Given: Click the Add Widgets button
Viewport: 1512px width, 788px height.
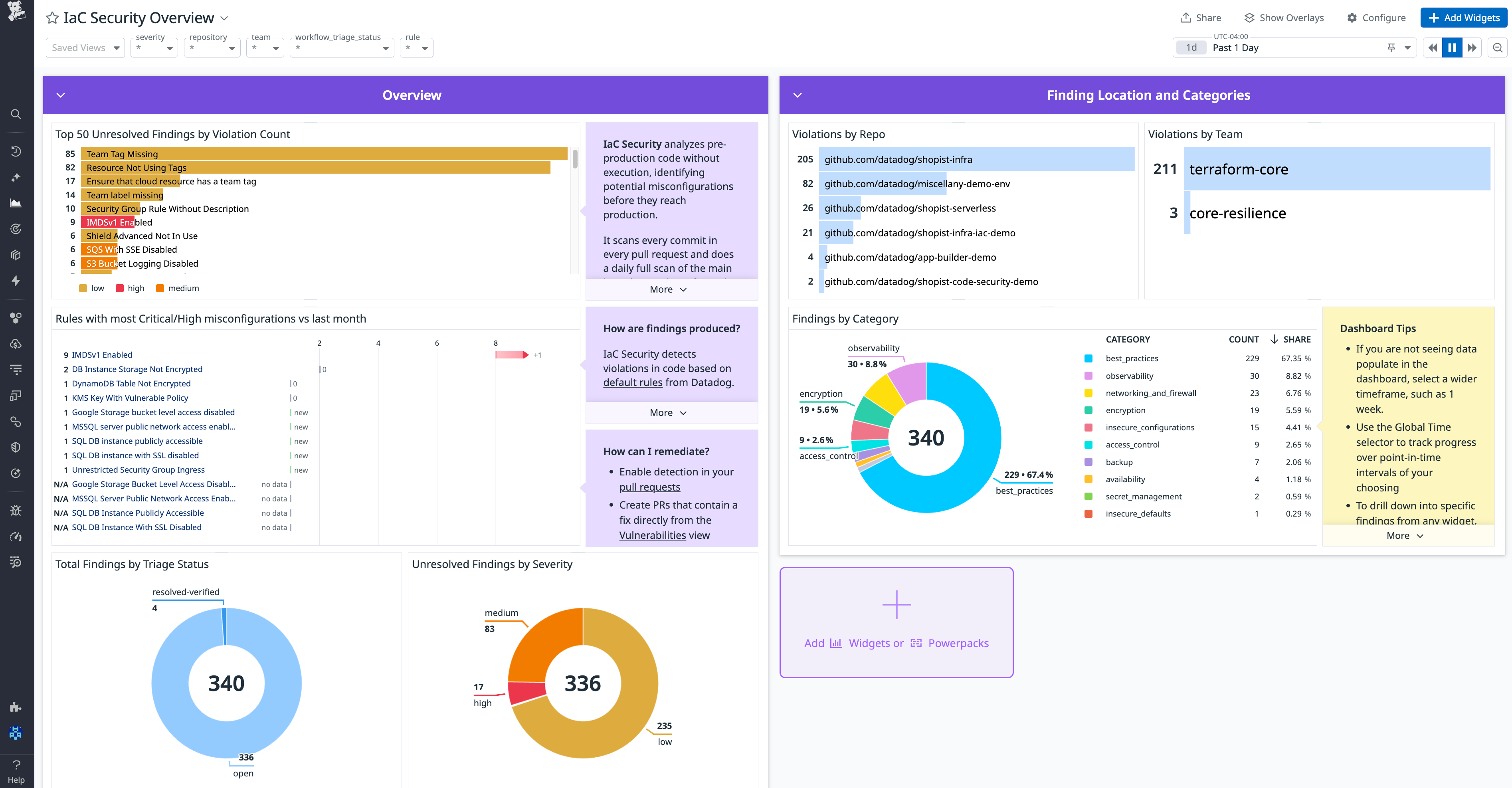Looking at the screenshot, I should (x=1463, y=18).
